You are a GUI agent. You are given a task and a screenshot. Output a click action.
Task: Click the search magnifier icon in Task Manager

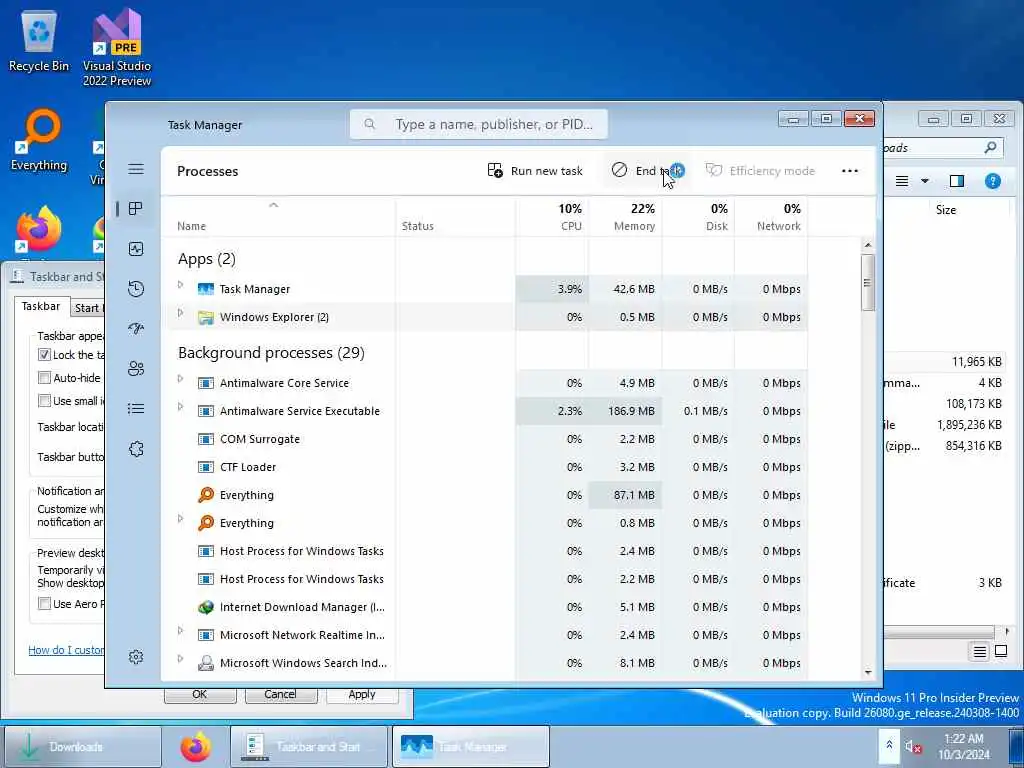[x=370, y=124]
